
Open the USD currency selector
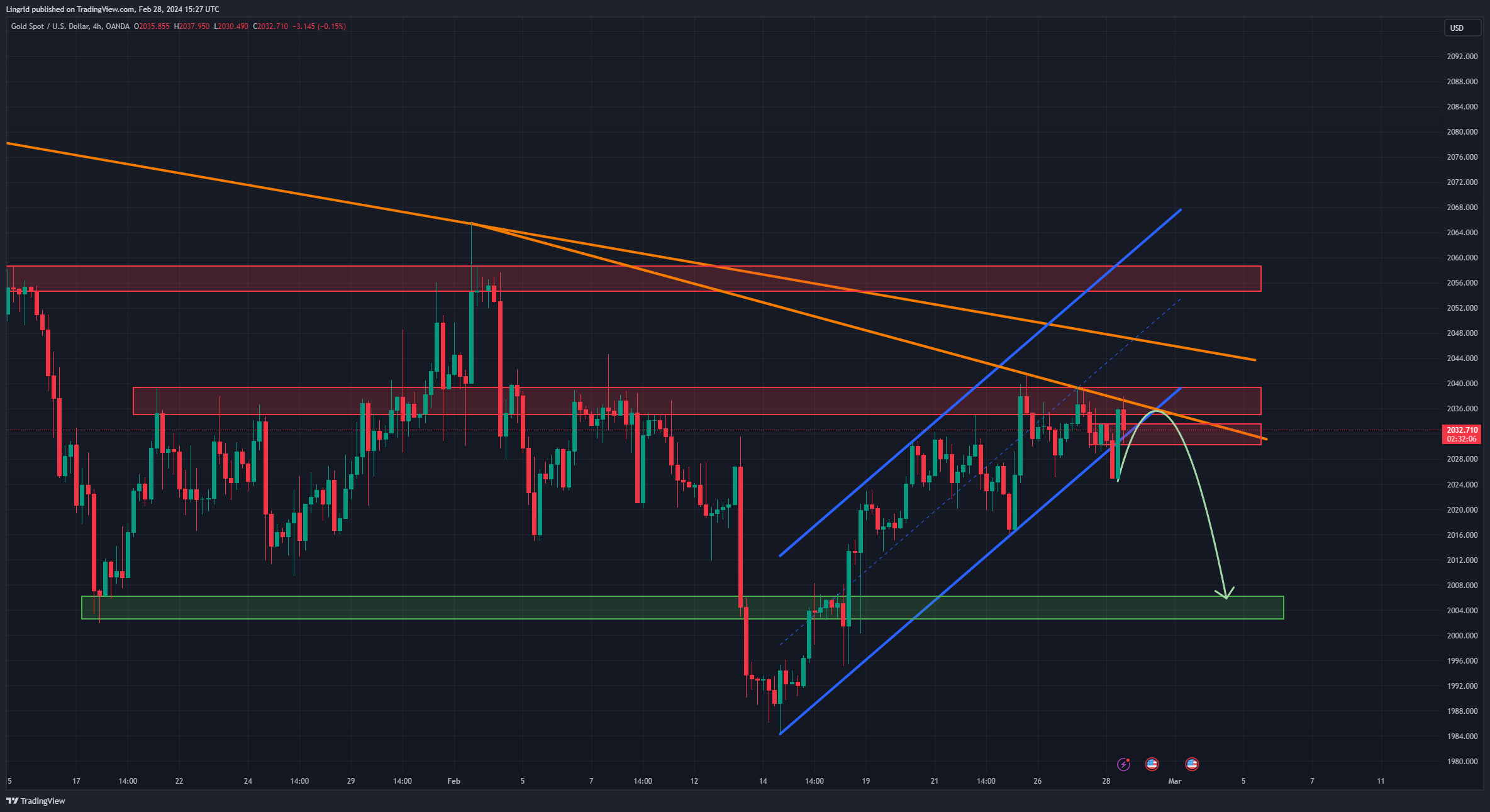point(1462,28)
